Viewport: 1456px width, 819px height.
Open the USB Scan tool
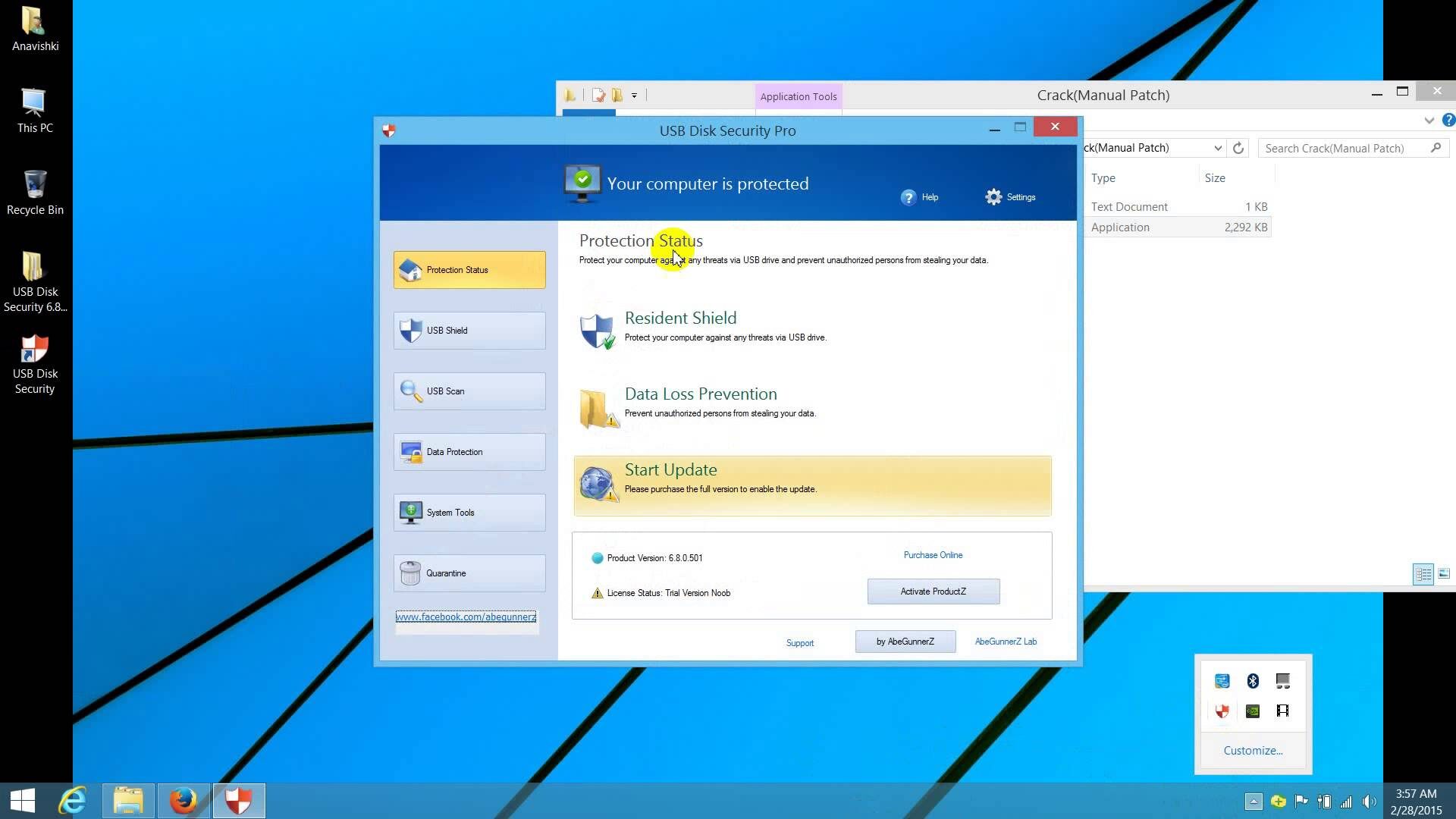(x=469, y=391)
